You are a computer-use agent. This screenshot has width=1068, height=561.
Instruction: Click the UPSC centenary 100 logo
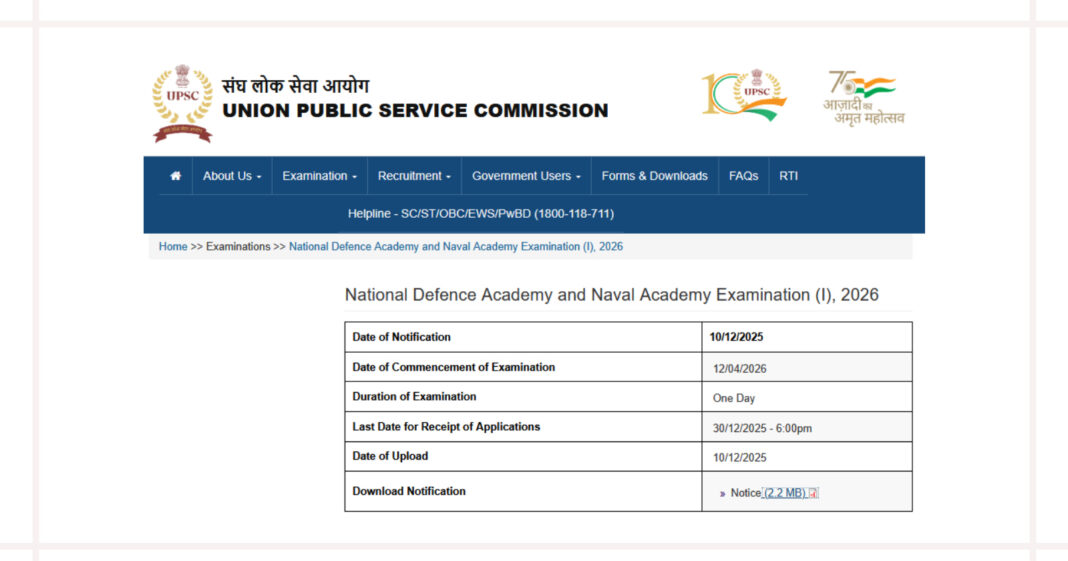pos(744,95)
